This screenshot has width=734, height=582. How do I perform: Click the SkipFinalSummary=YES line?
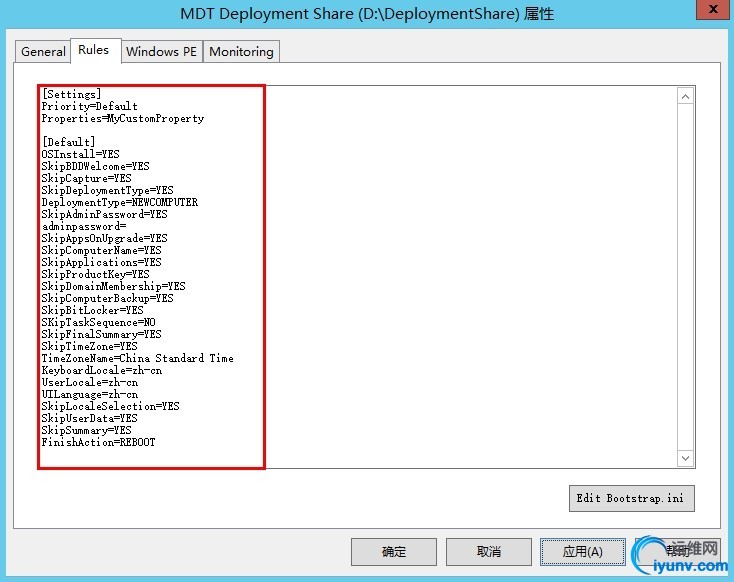click(x=102, y=334)
